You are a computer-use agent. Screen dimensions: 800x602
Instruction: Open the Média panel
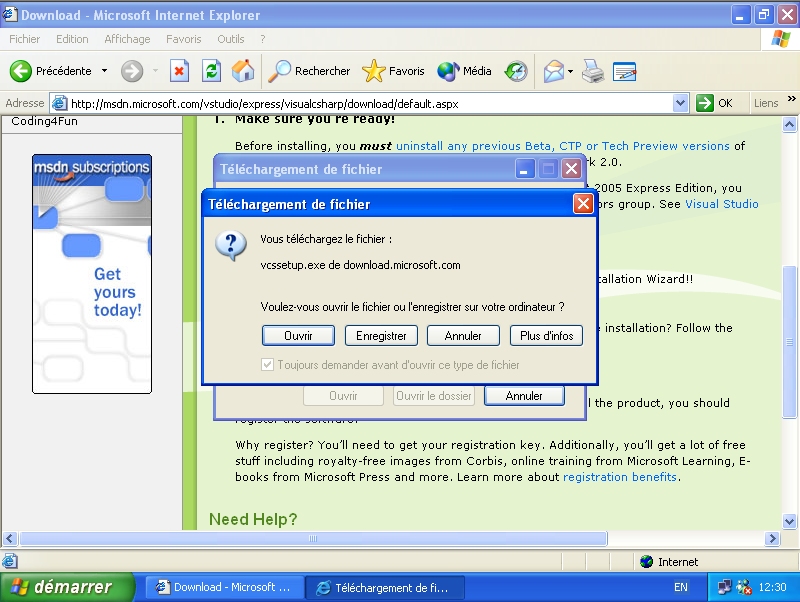[465, 71]
